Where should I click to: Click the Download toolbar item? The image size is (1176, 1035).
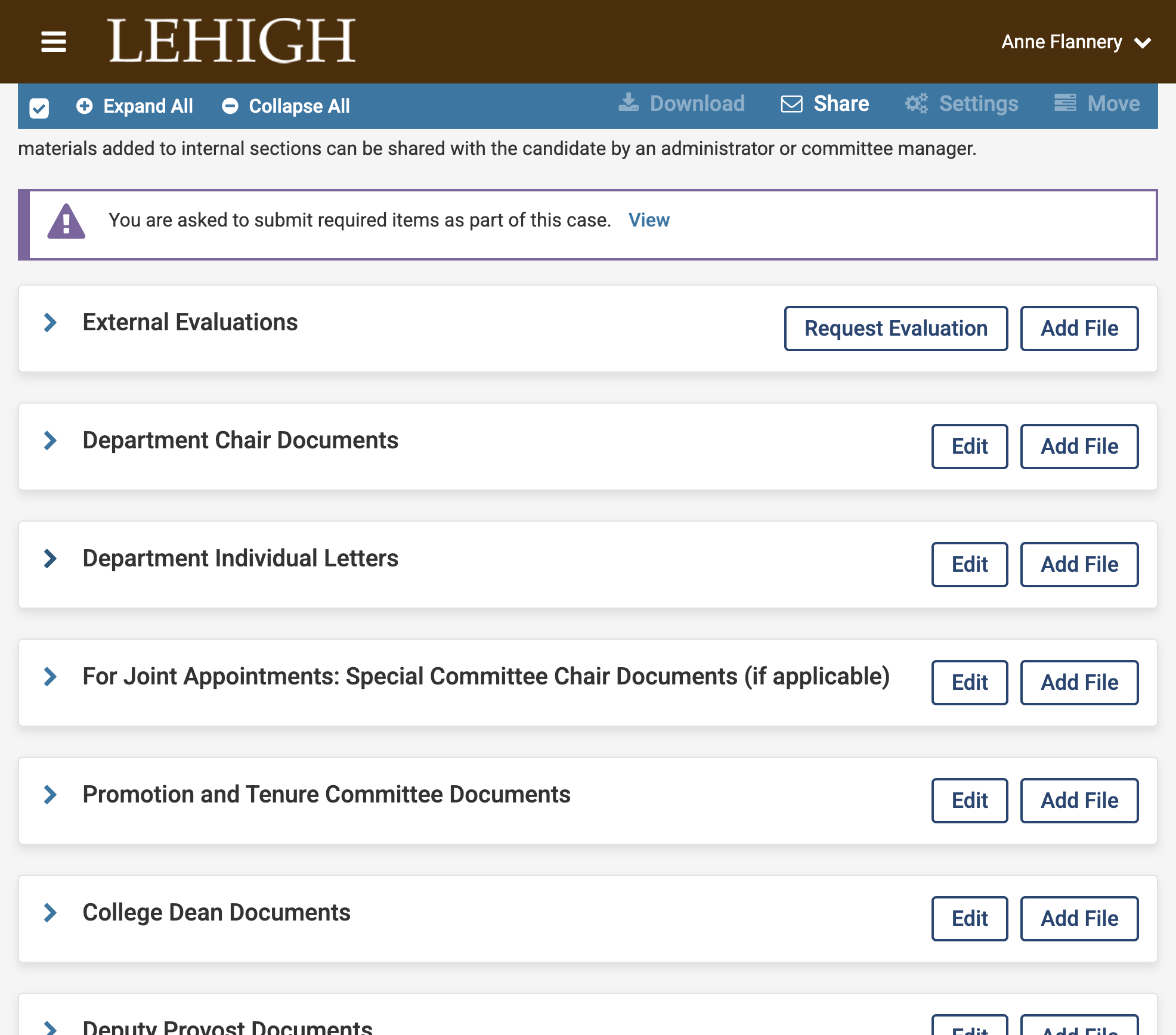click(x=682, y=104)
